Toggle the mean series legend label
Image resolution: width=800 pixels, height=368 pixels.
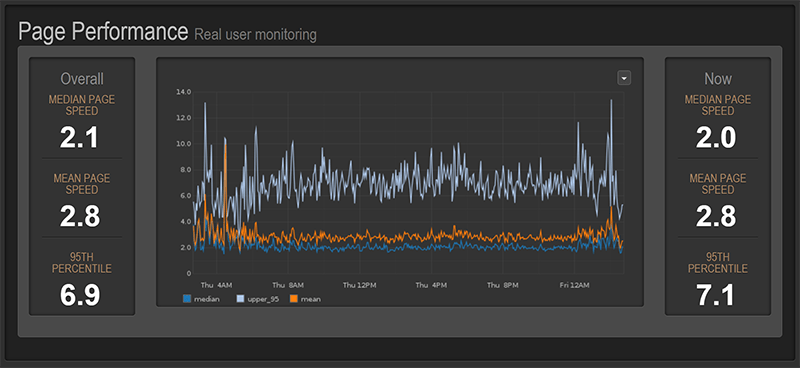(311, 300)
